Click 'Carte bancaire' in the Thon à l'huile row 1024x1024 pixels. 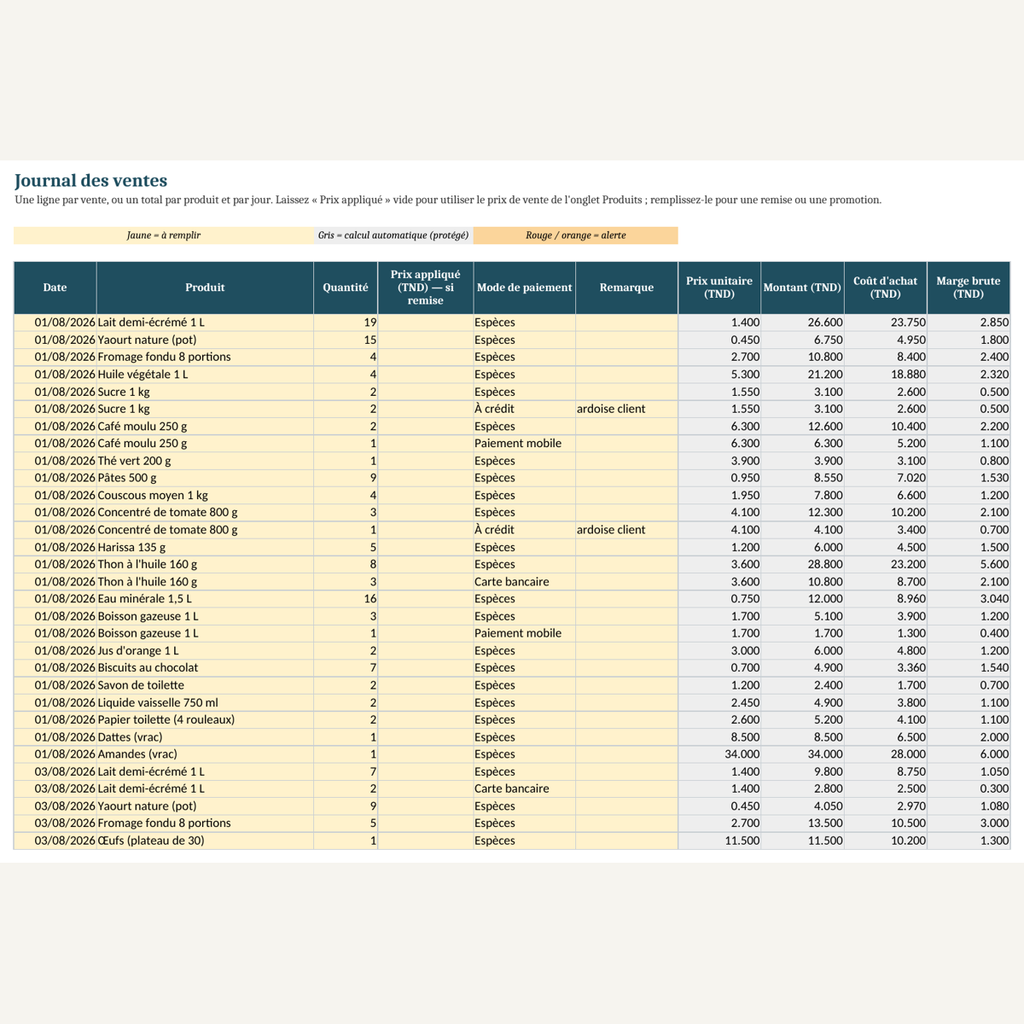(524, 581)
